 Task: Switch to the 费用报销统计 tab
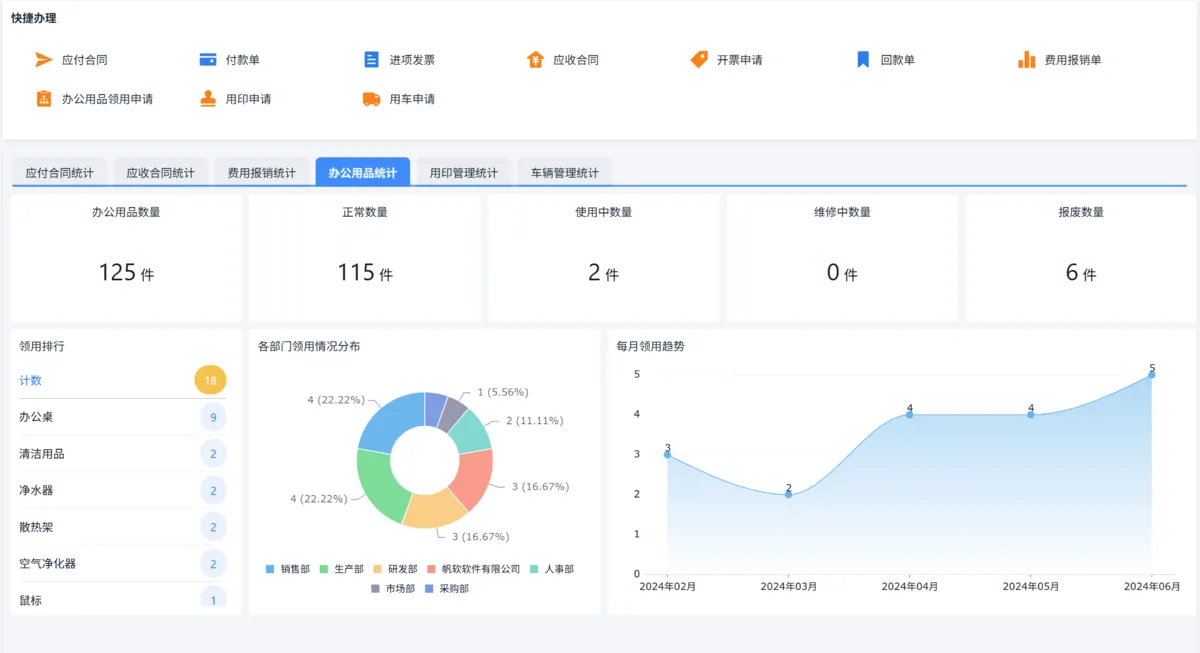coord(262,173)
